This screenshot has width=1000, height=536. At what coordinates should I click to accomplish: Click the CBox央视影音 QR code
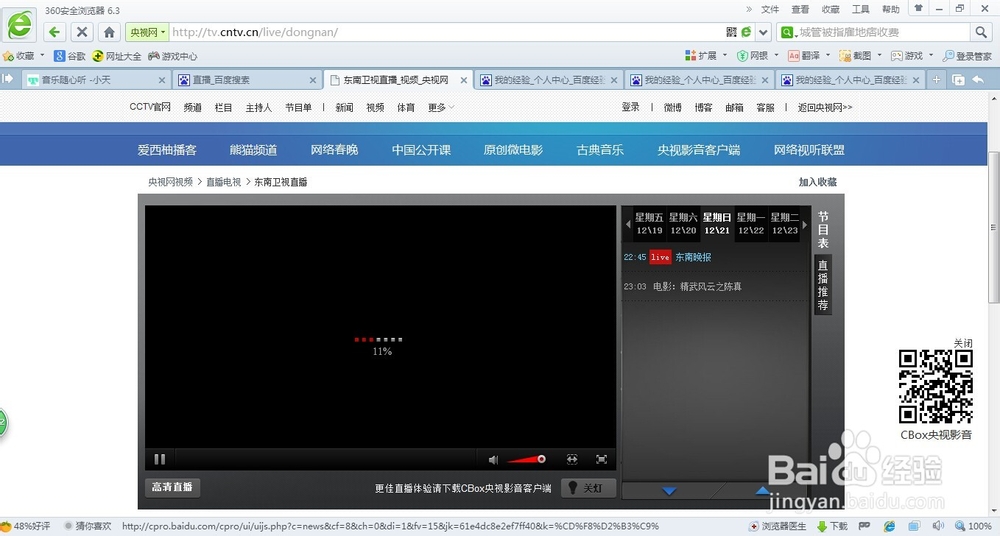click(936, 387)
